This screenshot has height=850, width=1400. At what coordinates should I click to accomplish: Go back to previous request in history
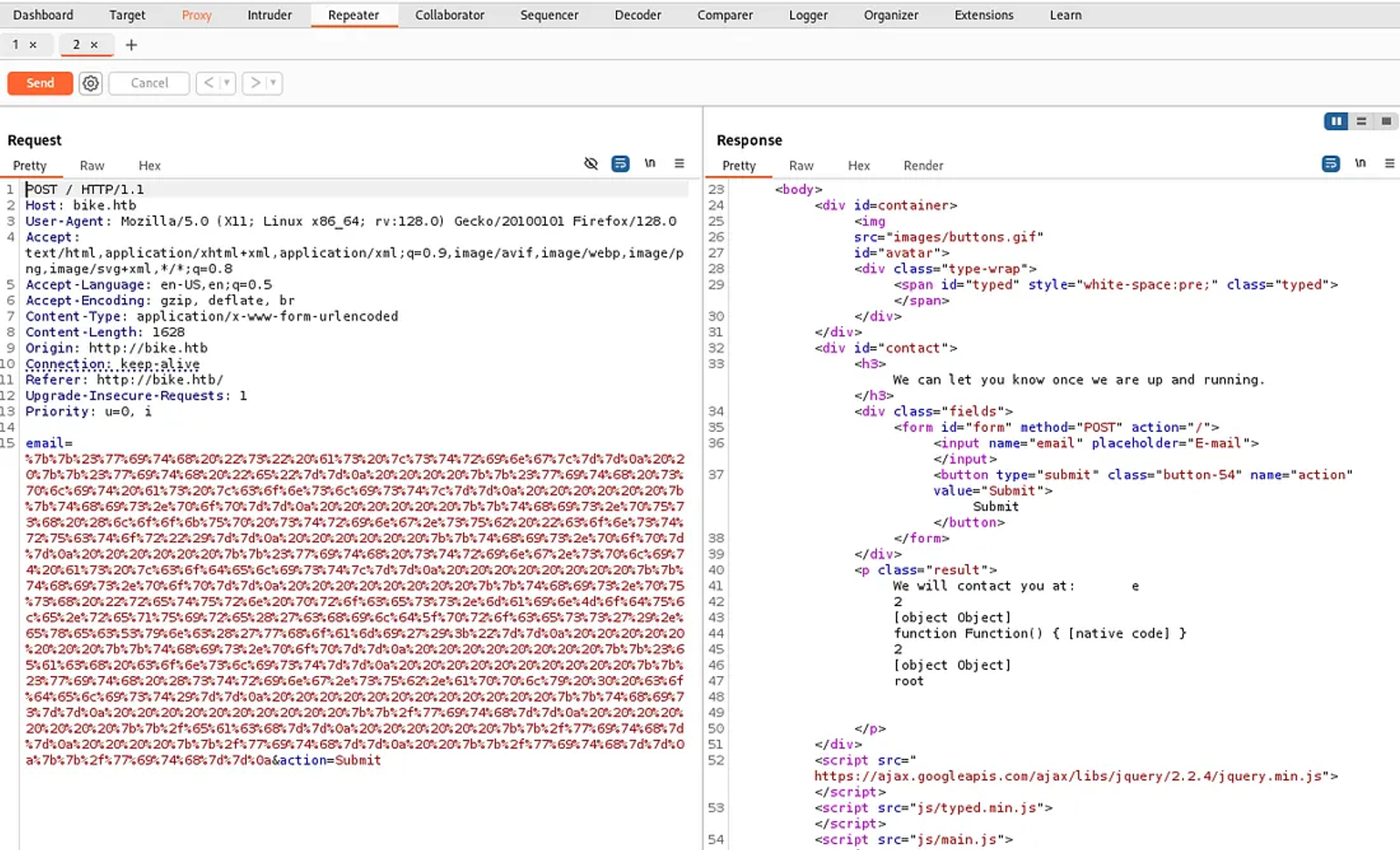pyautogui.click(x=208, y=83)
